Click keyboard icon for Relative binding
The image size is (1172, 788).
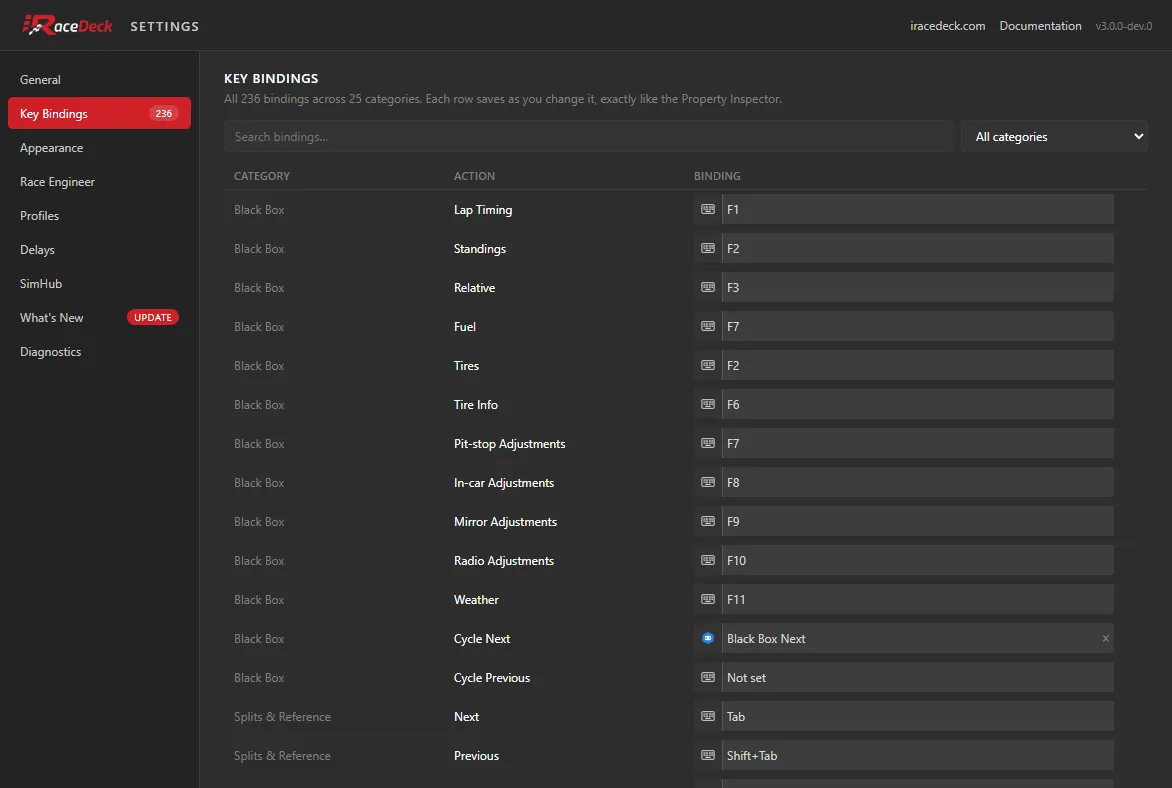click(x=707, y=287)
